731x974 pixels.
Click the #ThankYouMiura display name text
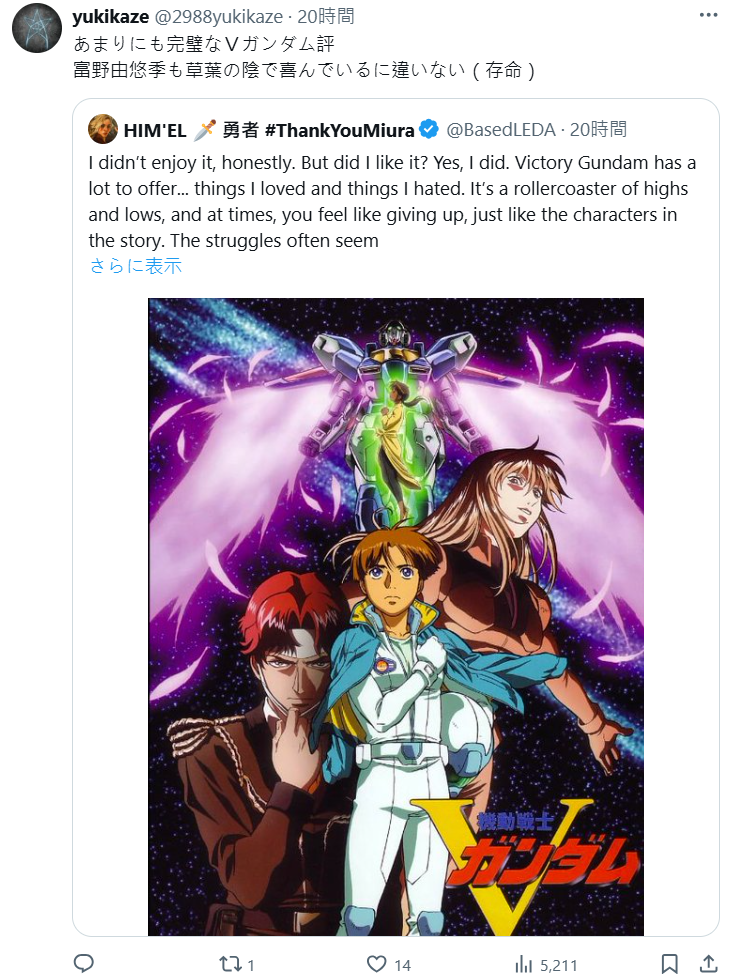(339, 130)
